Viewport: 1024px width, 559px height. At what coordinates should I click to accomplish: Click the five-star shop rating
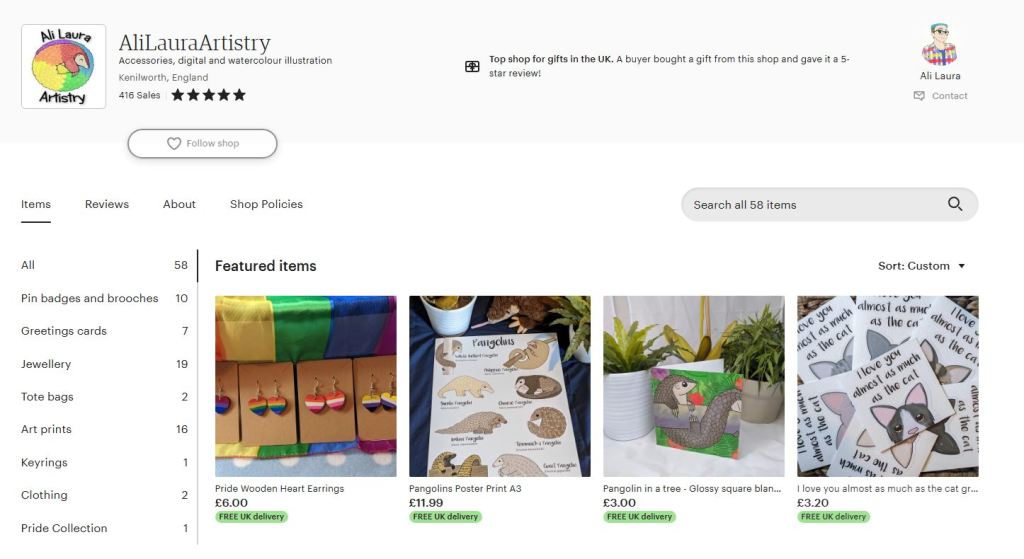[208, 95]
